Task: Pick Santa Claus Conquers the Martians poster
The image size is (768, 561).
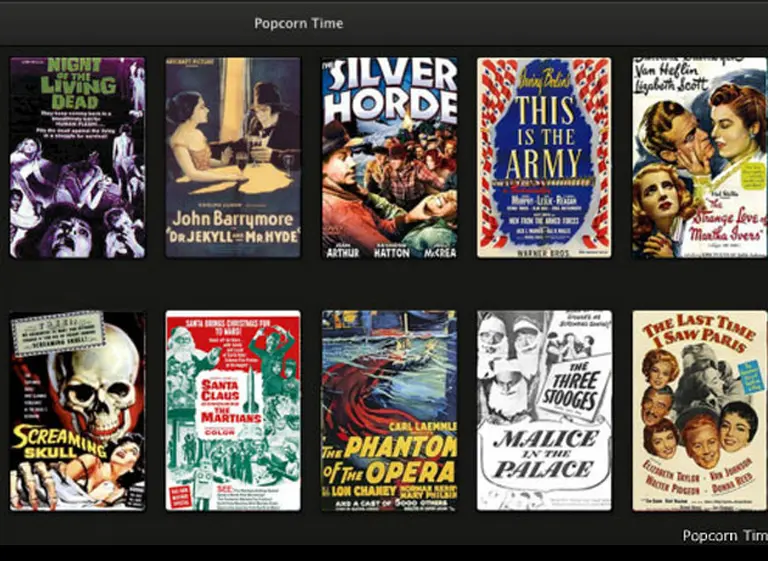Action: coord(232,411)
